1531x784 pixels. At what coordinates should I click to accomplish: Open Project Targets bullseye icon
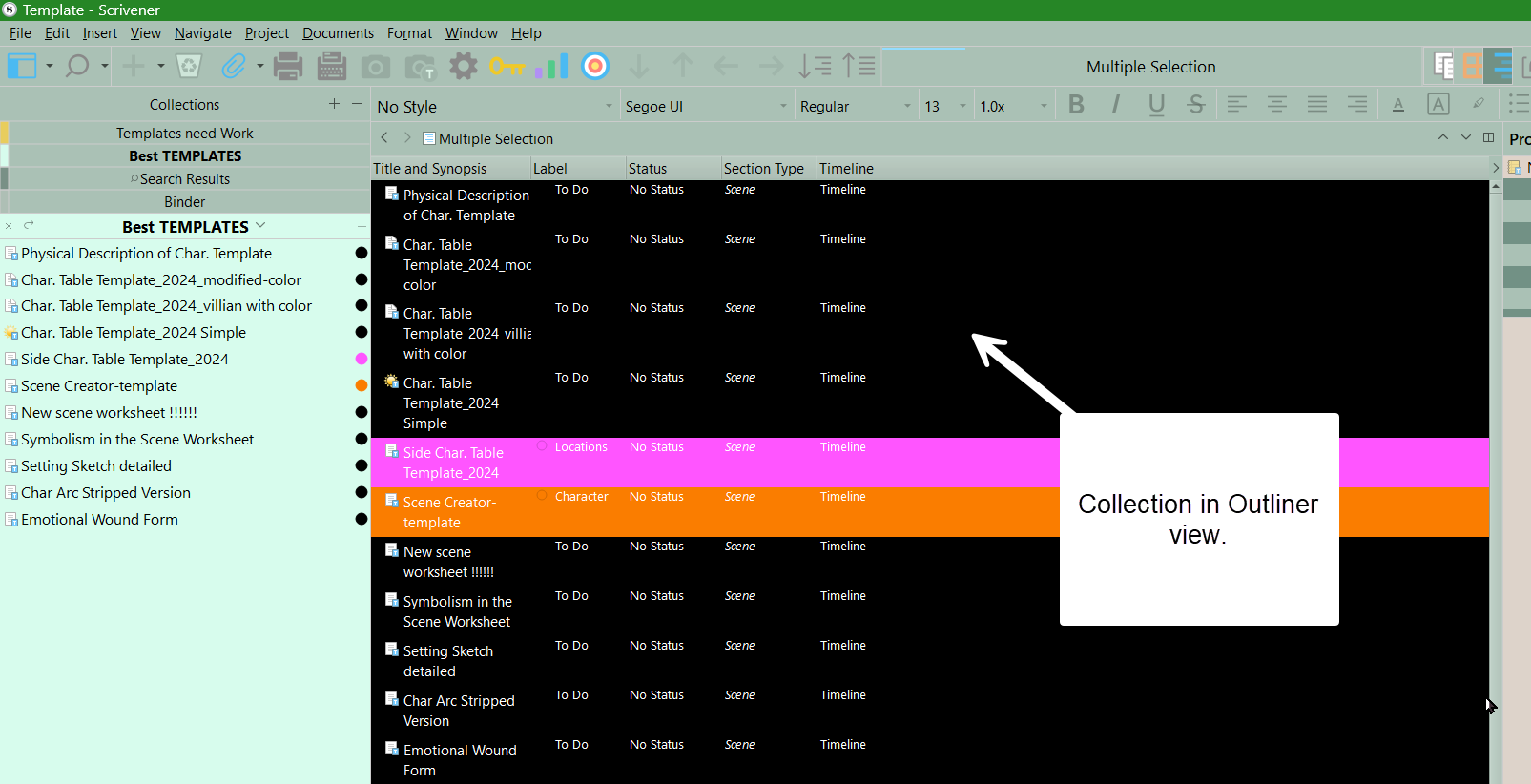[x=595, y=66]
